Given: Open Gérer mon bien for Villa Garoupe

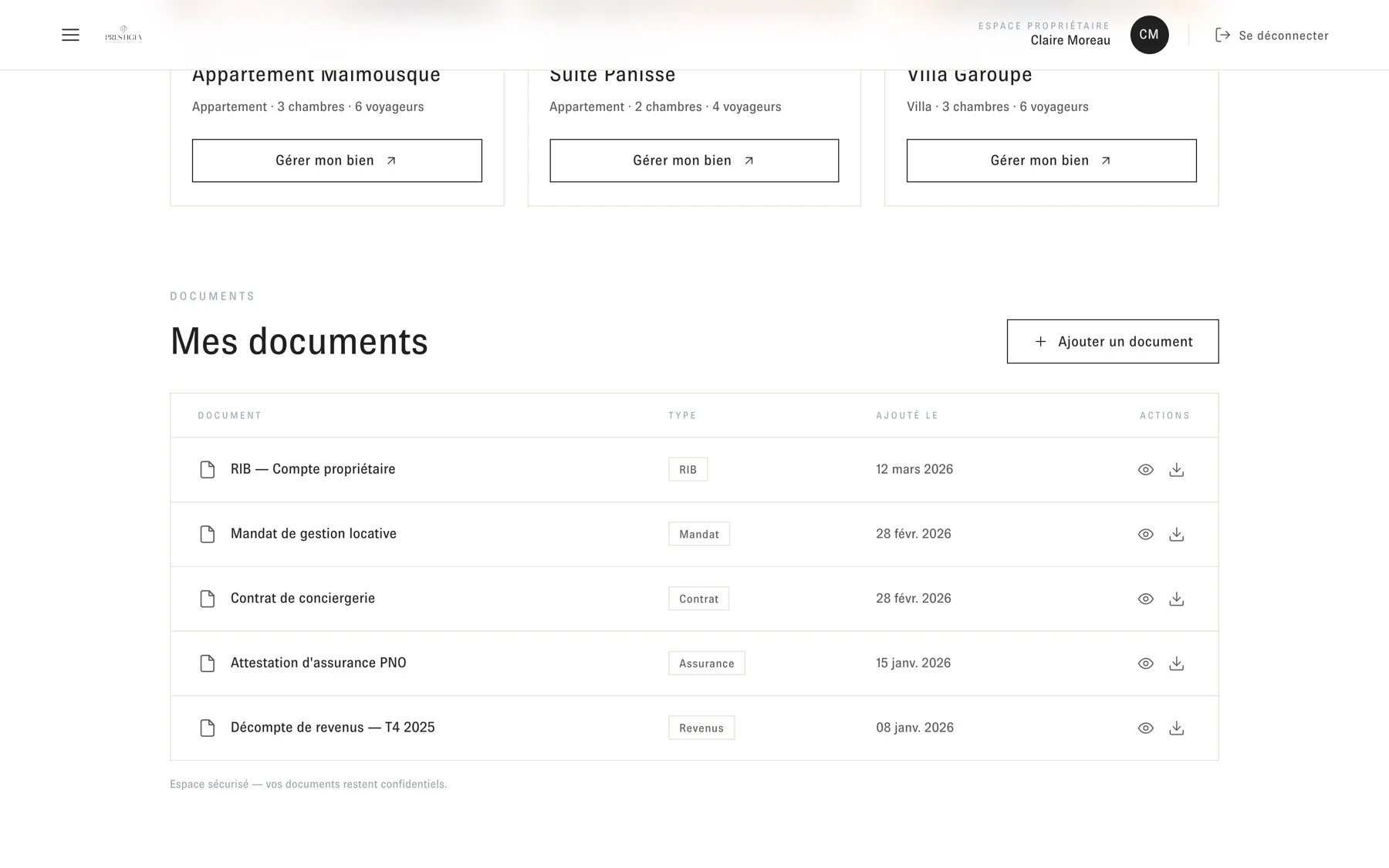Looking at the screenshot, I should point(1051,160).
